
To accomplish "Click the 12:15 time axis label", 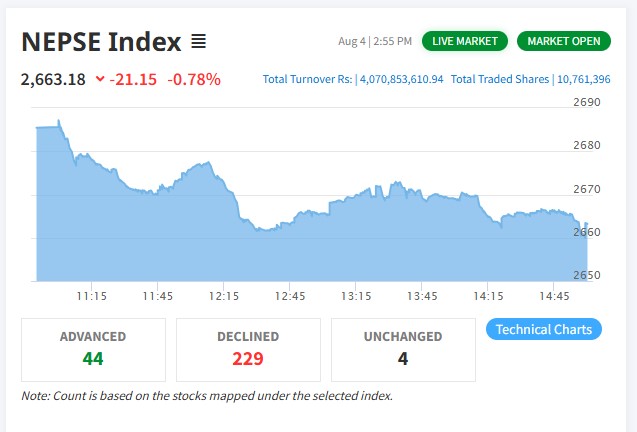I will (x=224, y=296).
